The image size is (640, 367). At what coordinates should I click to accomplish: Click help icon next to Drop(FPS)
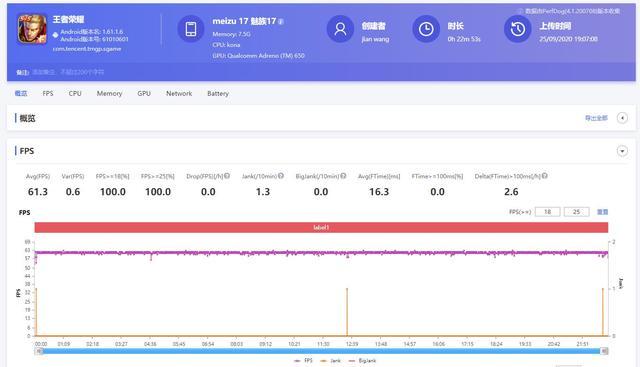click(x=227, y=176)
